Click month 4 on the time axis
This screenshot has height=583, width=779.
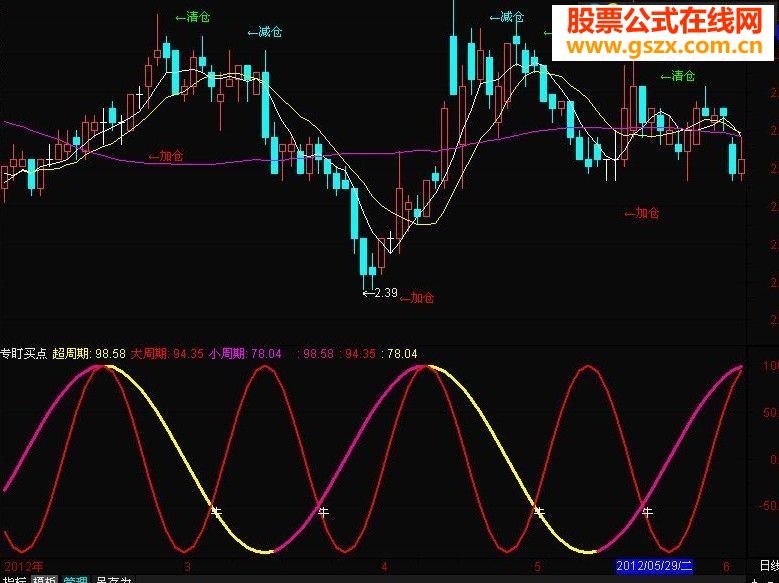[385, 566]
